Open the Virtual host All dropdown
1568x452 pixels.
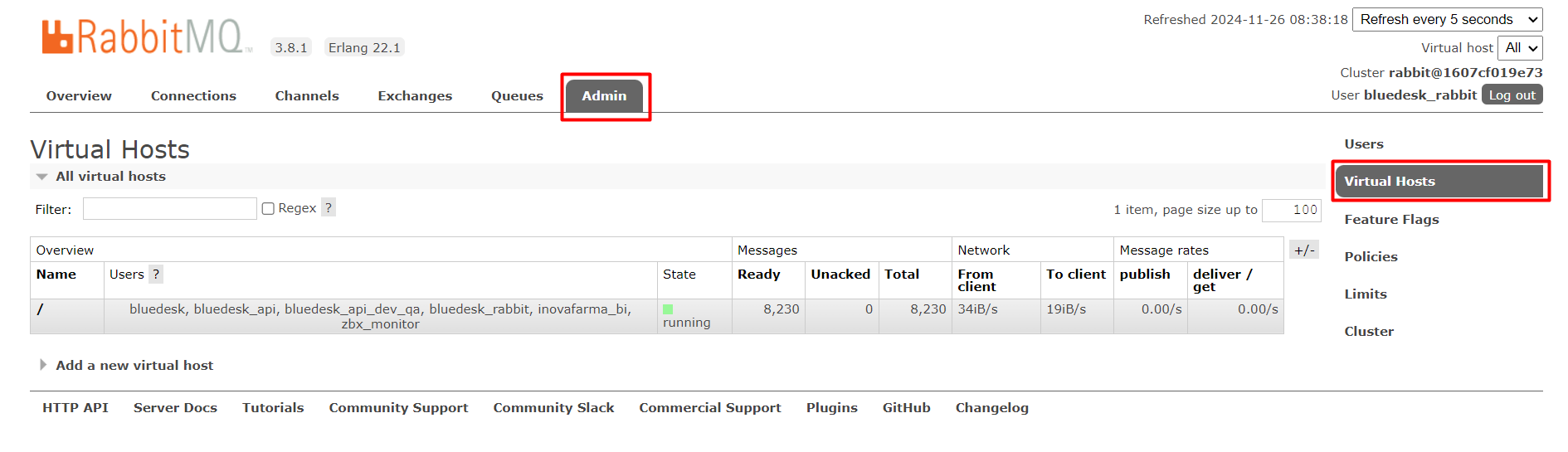pos(1520,47)
